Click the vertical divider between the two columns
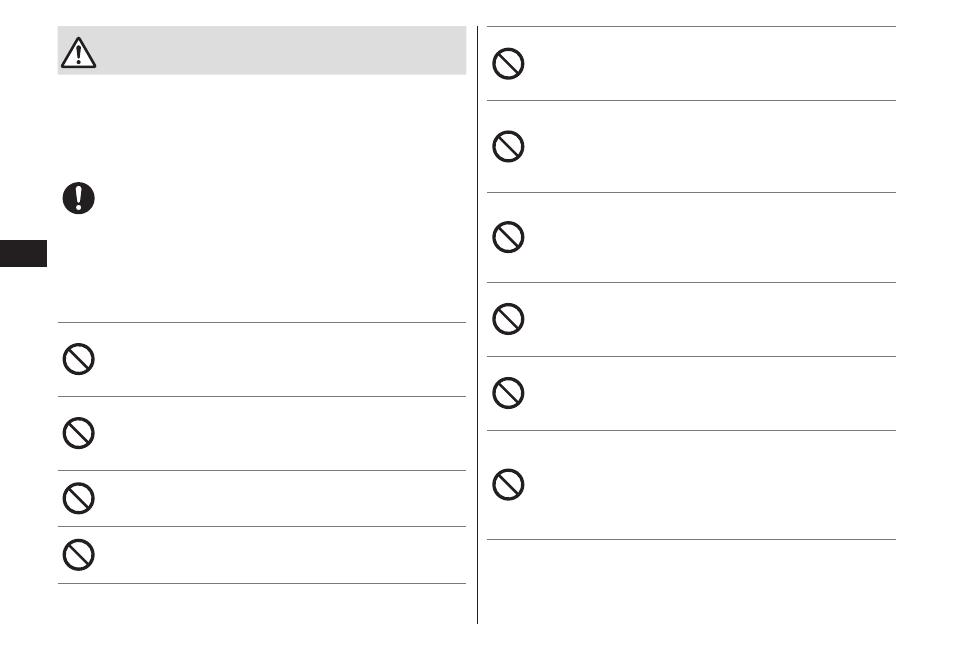The image size is (954, 671). tap(478, 325)
